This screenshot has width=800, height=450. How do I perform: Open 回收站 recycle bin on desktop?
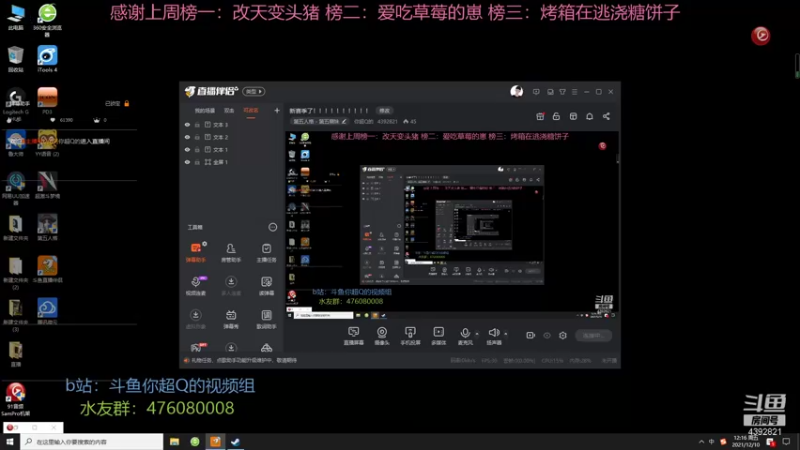click(x=15, y=59)
